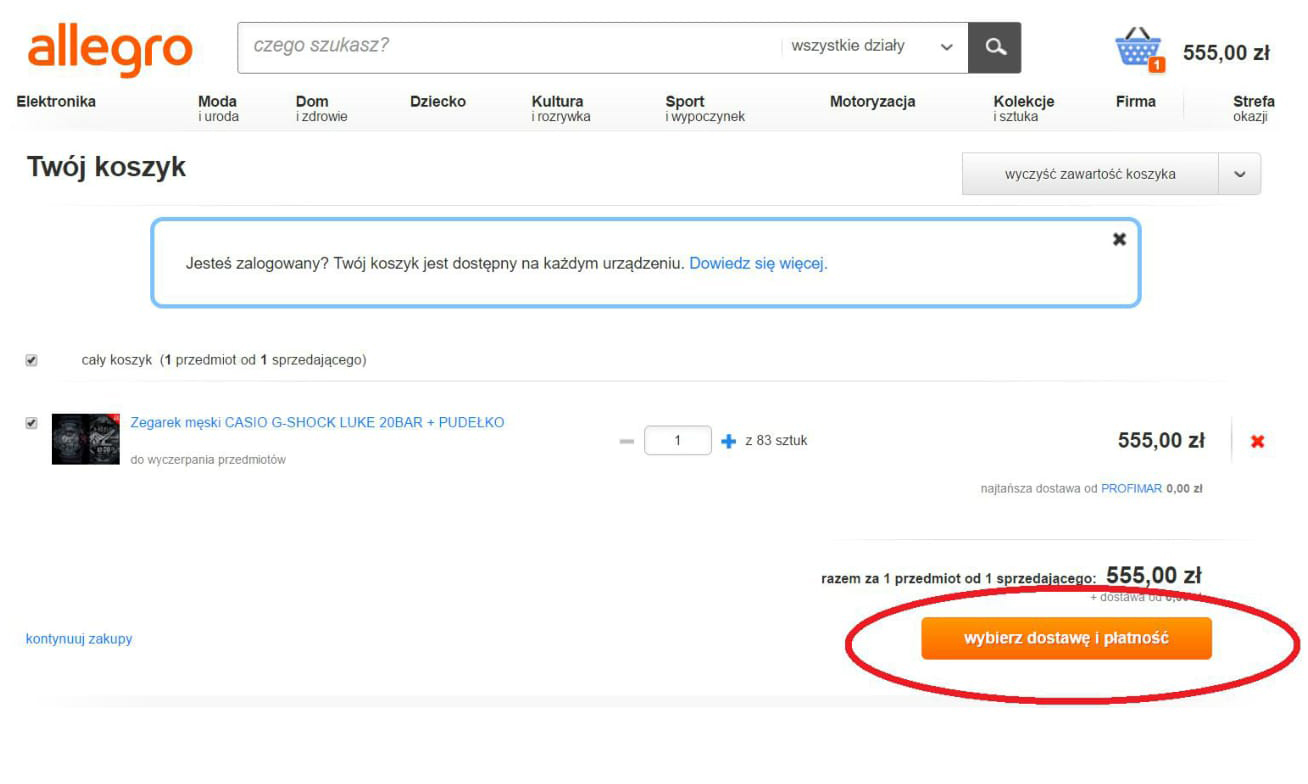Toggle the Casio G-SHOCK item checkbox

[31, 423]
